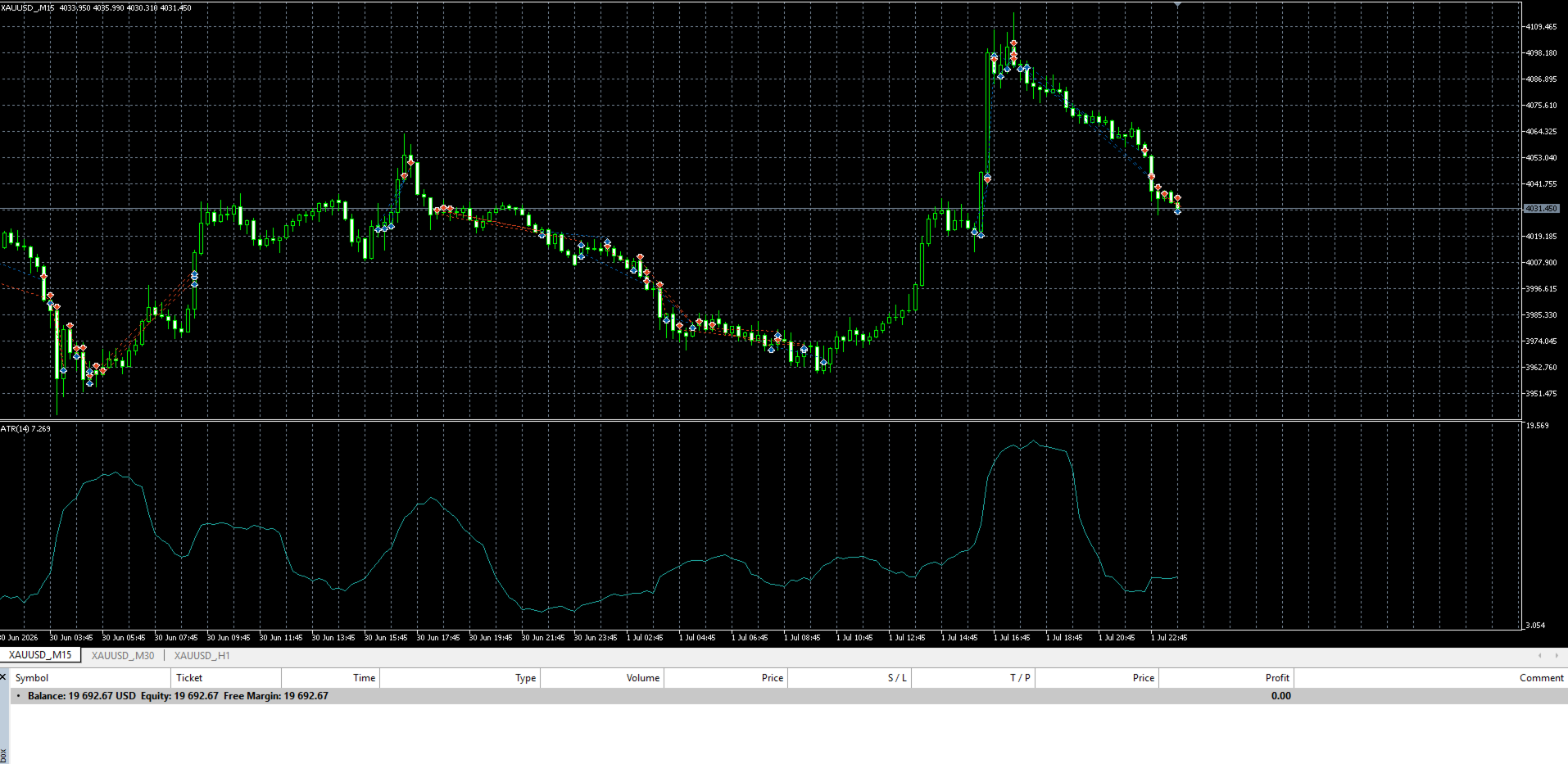Click the Price header next to Volume
The width and height of the screenshot is (1568, 764).
click(x=726, y=677)
